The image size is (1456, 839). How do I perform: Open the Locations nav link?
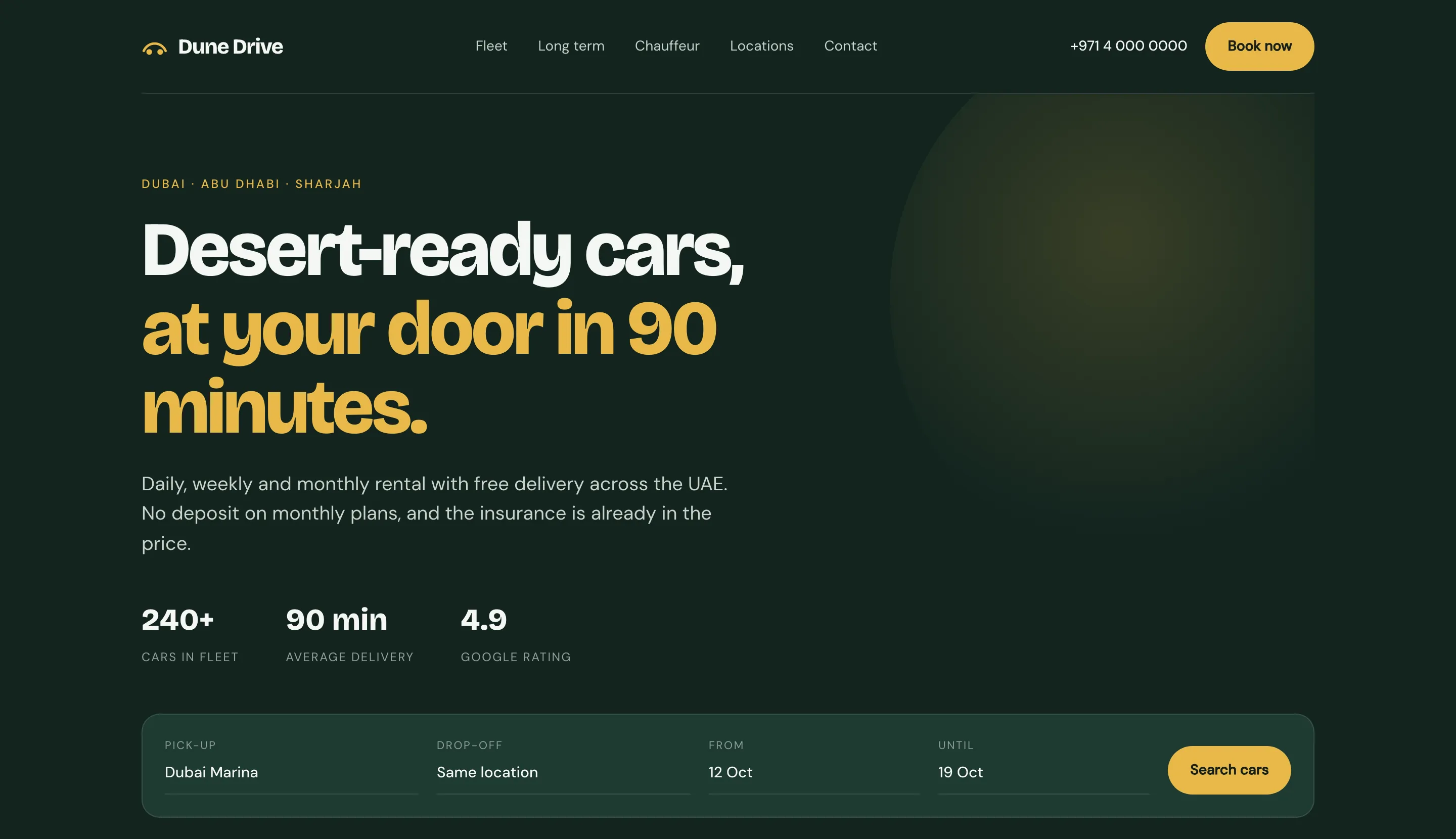[x=761, y=46]
